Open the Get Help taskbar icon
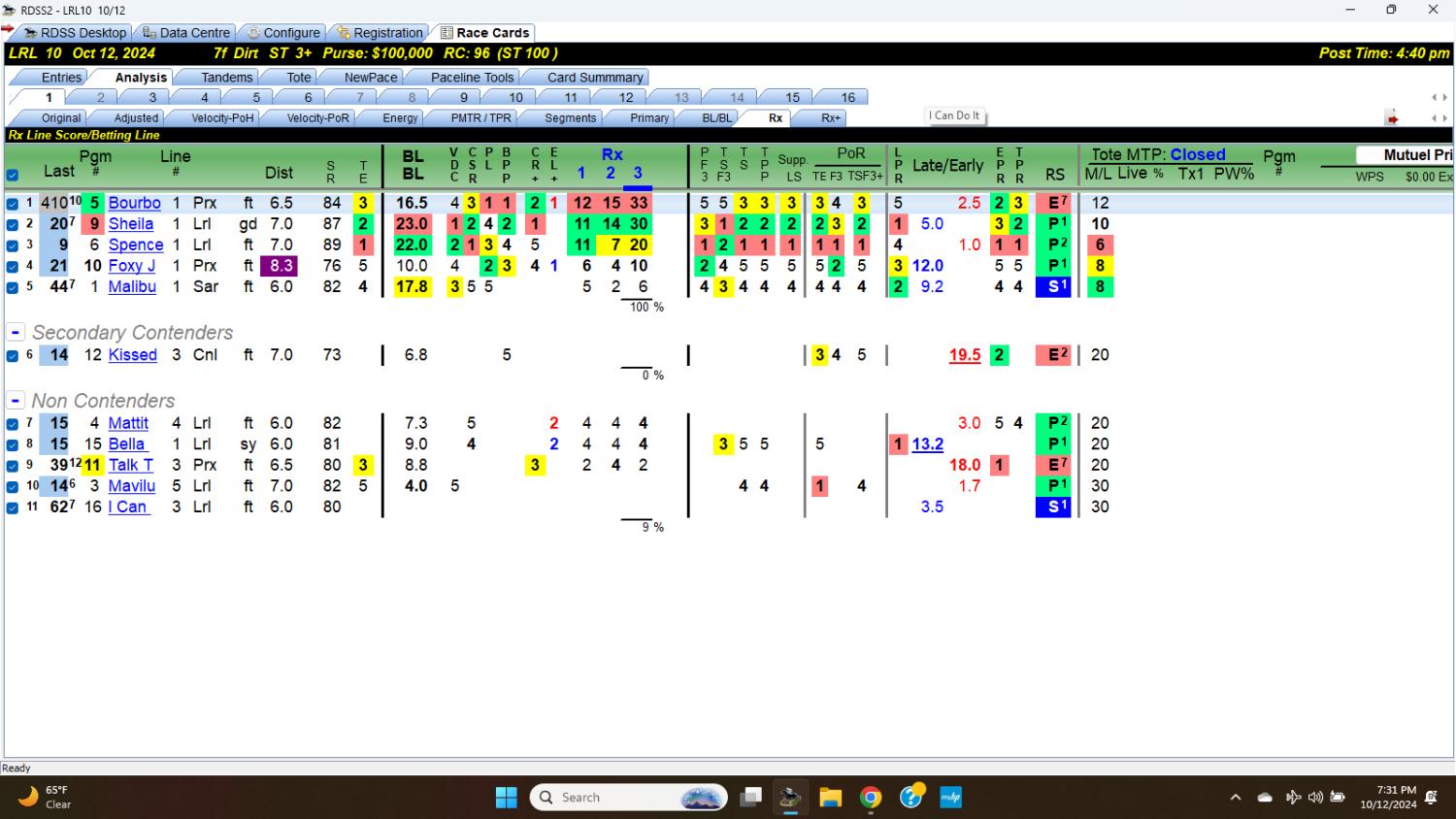Viewport: 1456px width, 819px height. coord(910,798)
